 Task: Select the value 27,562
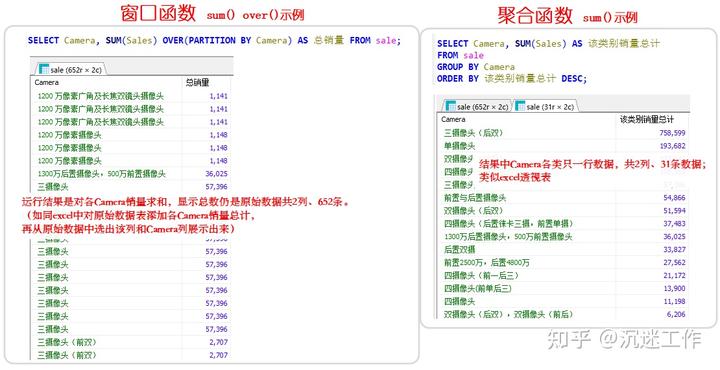pos(674,263)
